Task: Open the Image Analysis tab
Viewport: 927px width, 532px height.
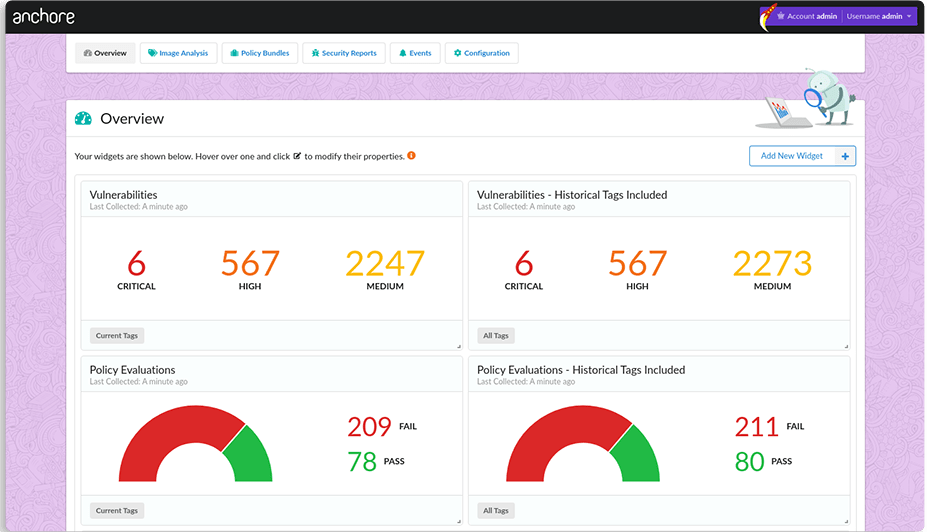Action: click(178, 53)
